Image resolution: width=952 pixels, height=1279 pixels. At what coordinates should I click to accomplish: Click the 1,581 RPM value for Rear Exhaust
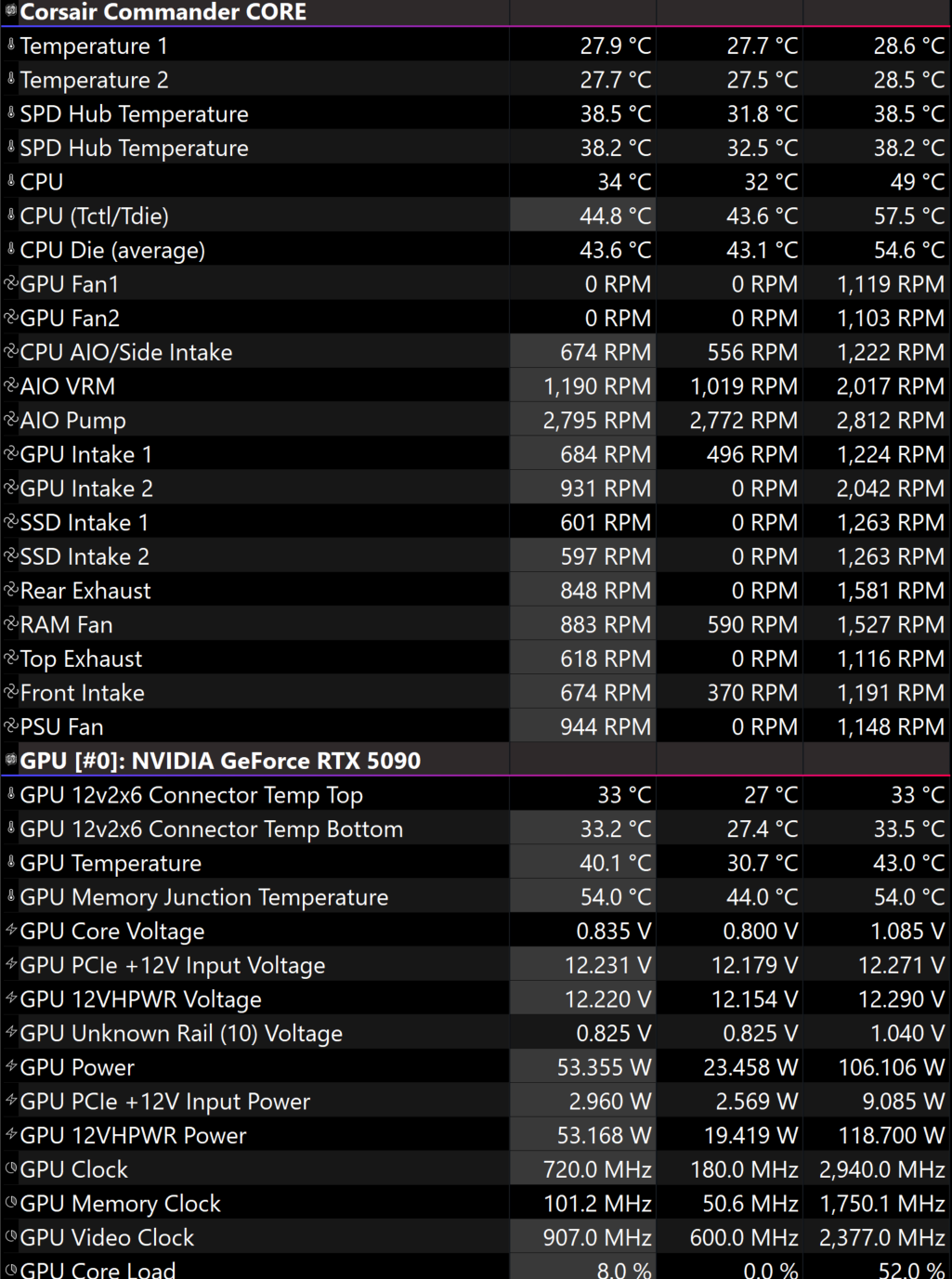[891, 591]
